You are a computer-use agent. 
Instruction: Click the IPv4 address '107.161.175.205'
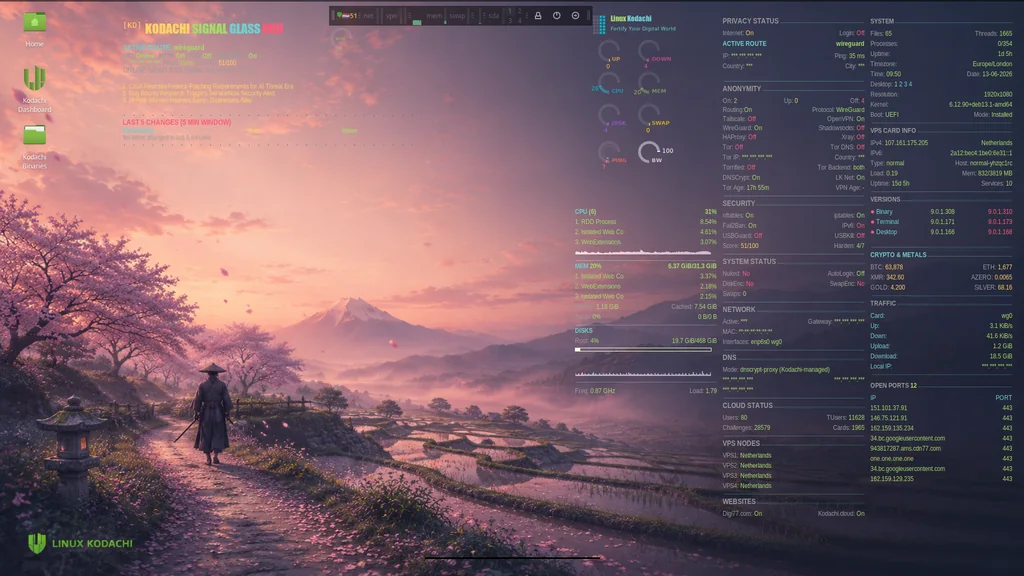coord(906,142)
